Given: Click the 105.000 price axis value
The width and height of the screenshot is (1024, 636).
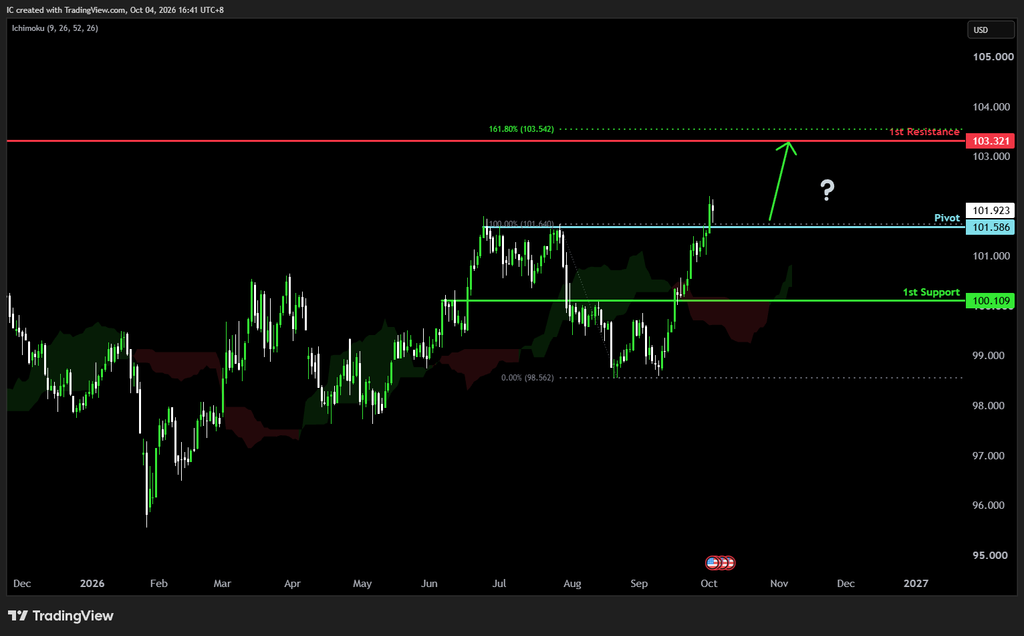Looking at the screenshot, I should point(993,57).
